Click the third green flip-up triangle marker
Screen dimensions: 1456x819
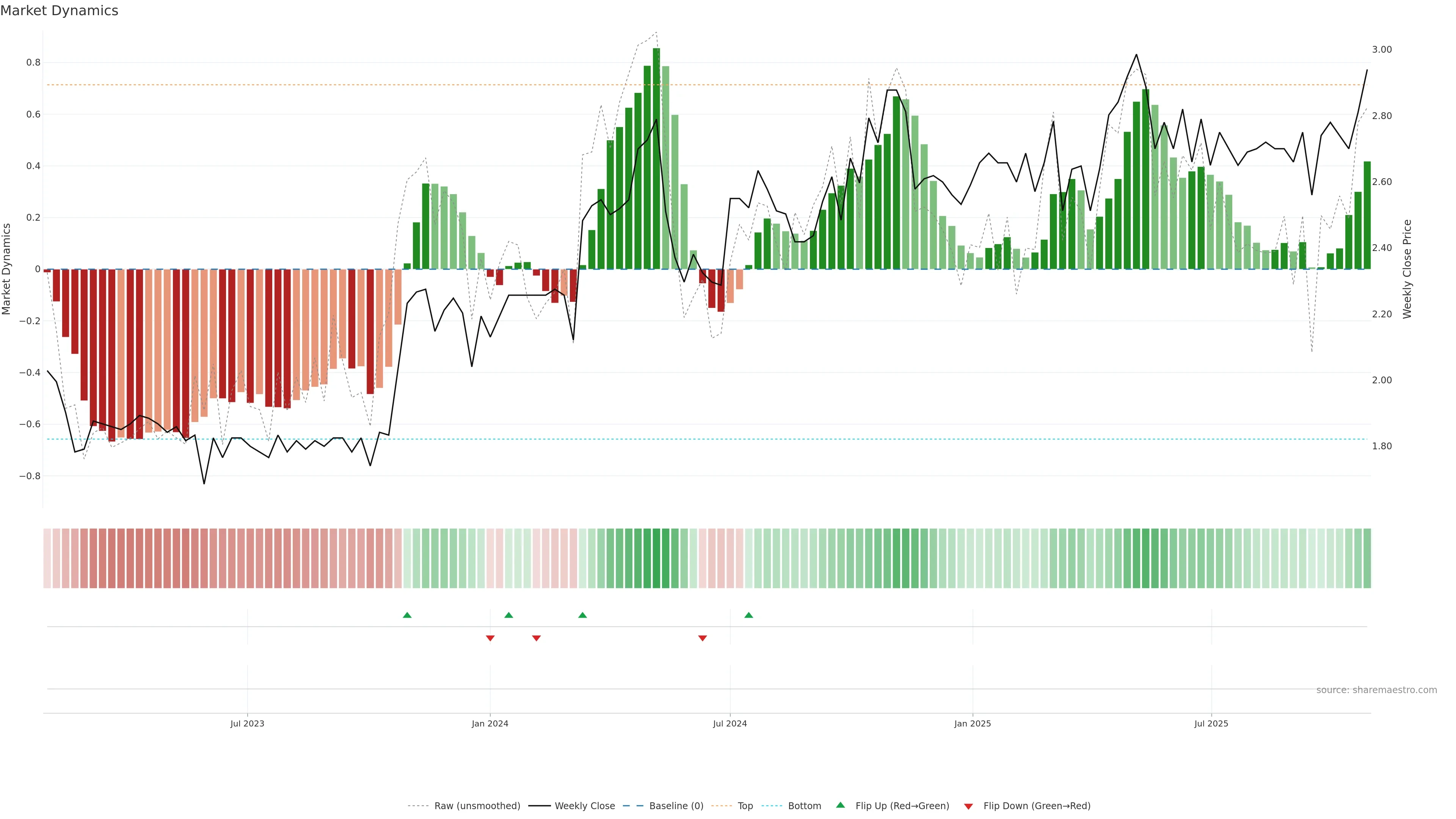click(582, 615)
